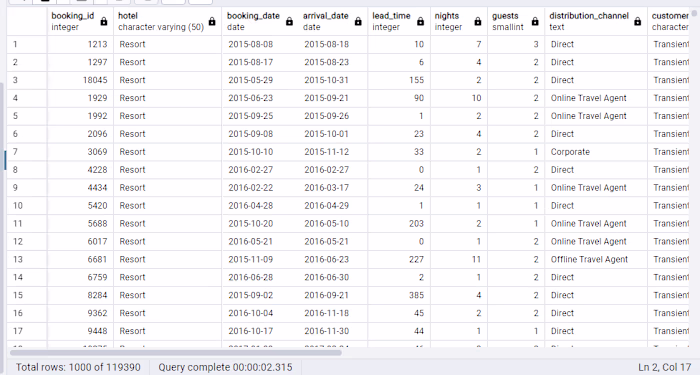Select entire row 17 via its row number
700x375 pixels.
pos(27,331)
